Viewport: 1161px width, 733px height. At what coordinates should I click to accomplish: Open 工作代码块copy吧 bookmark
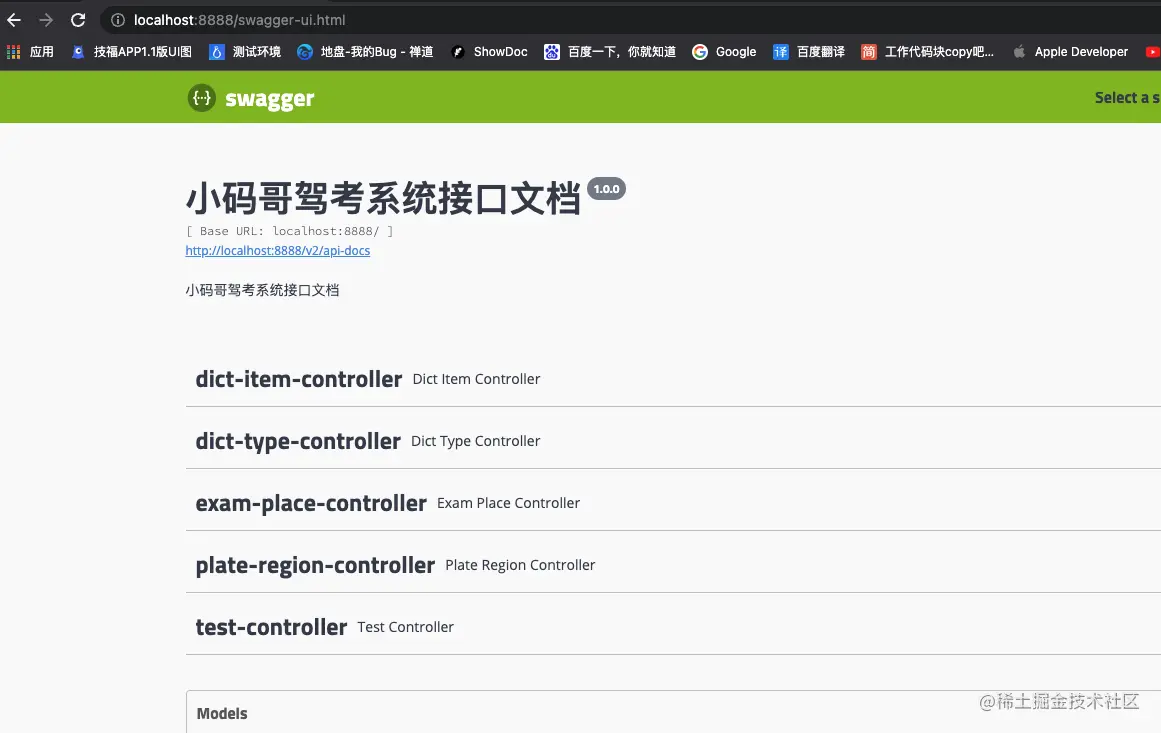coord(927,52)
